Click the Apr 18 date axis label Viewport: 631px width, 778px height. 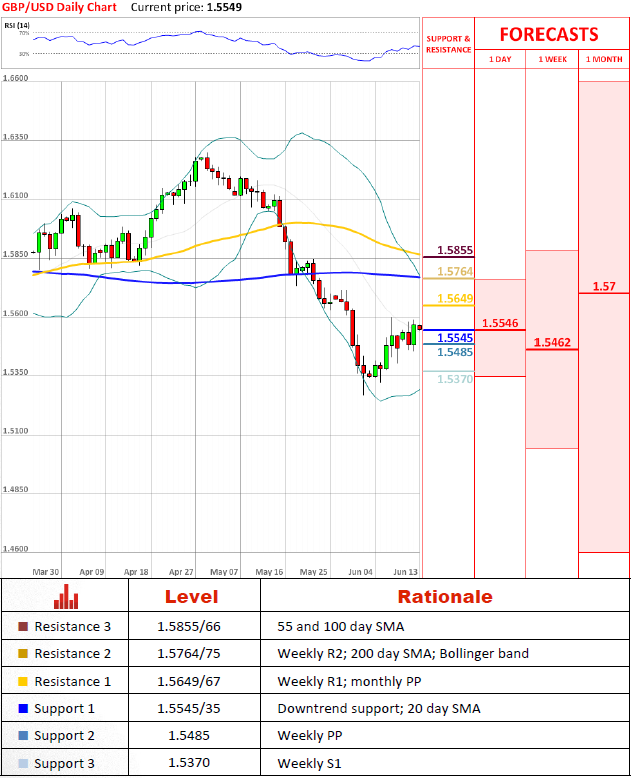pyautogui.click(x=136, y=572)
